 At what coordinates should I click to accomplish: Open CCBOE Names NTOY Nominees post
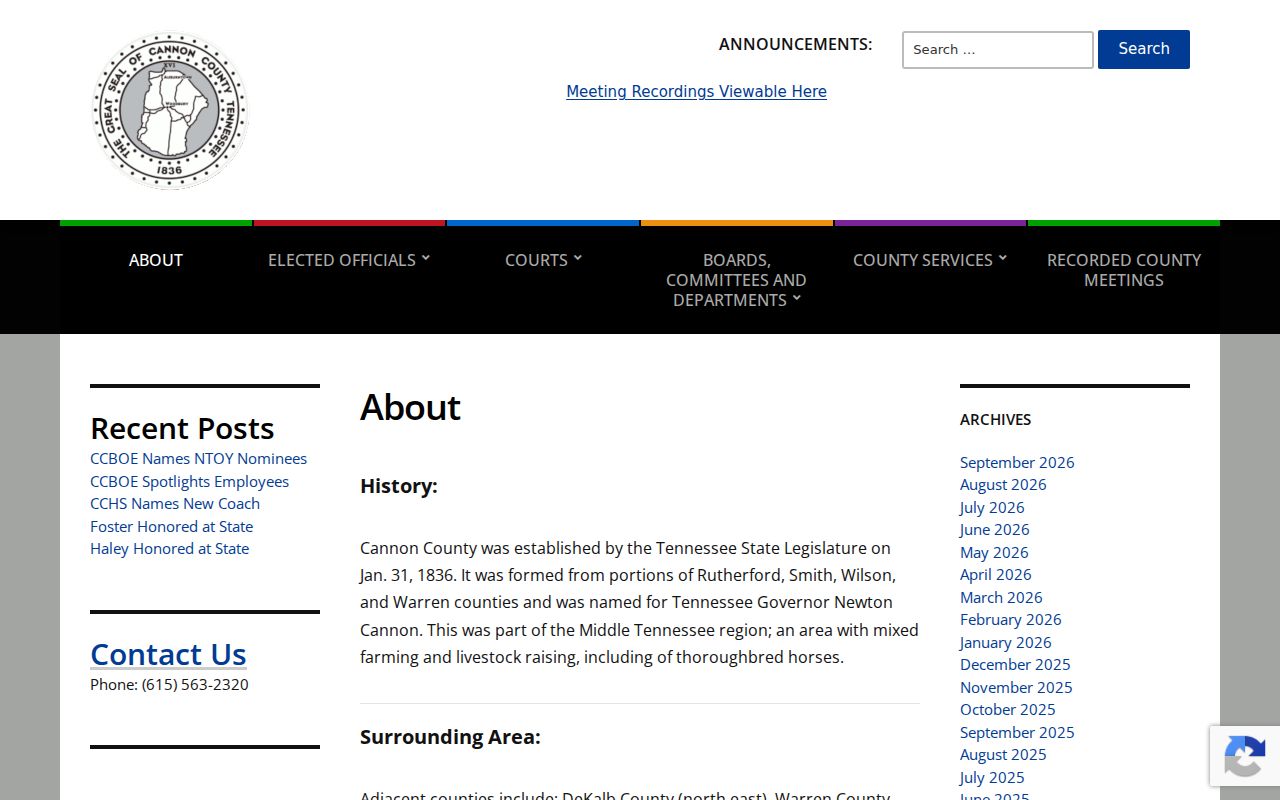coord(198,459)
